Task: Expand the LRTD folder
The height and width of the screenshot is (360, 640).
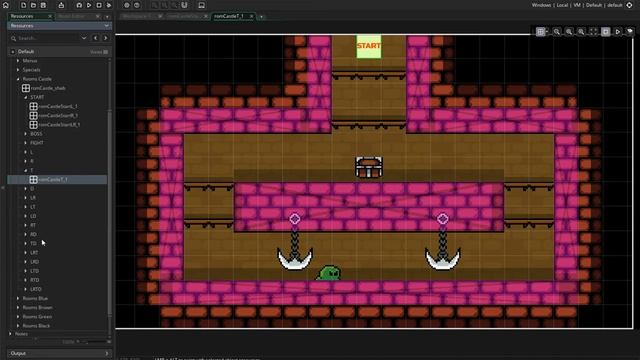Action: coord(26,289)
